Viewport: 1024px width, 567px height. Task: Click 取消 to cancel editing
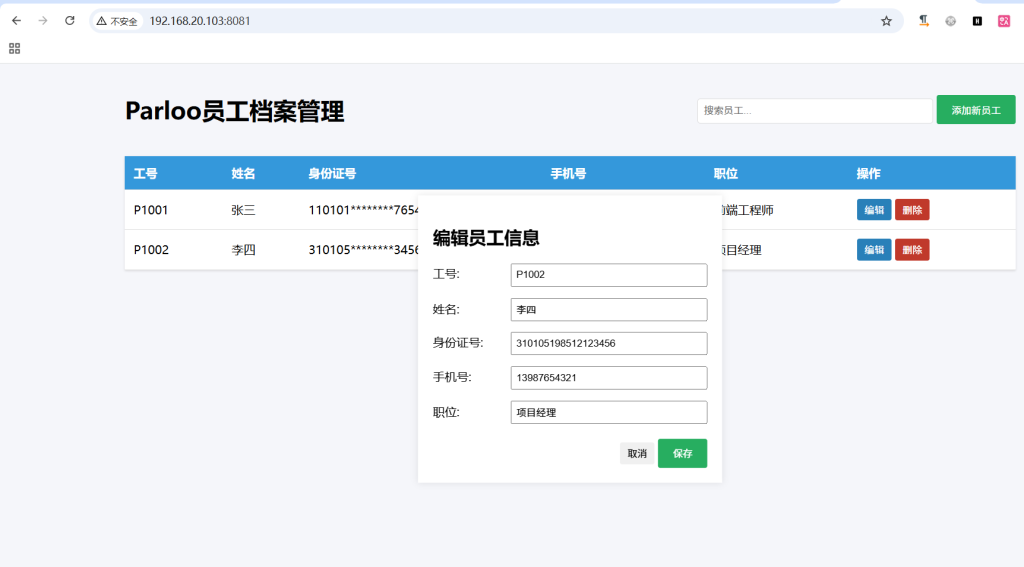click(637, 453)
